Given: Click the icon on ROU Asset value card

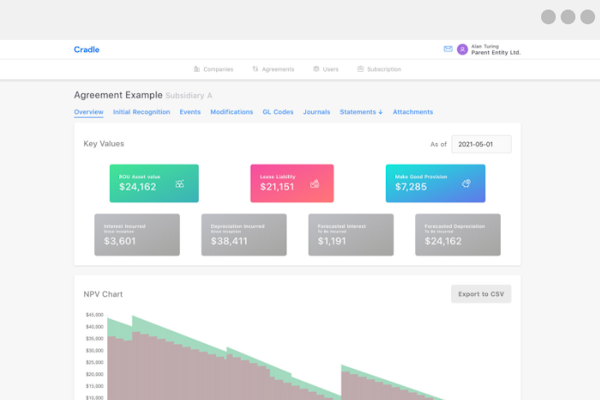Looking at the screenshot, I should pyautogui.click(x=180, y=184).
